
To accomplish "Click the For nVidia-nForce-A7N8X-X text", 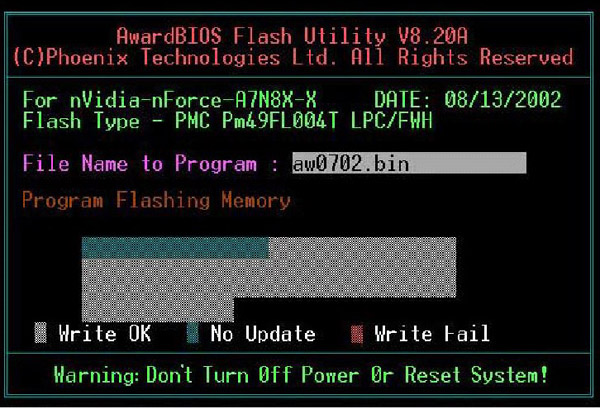I will click(x=170, y=100).
